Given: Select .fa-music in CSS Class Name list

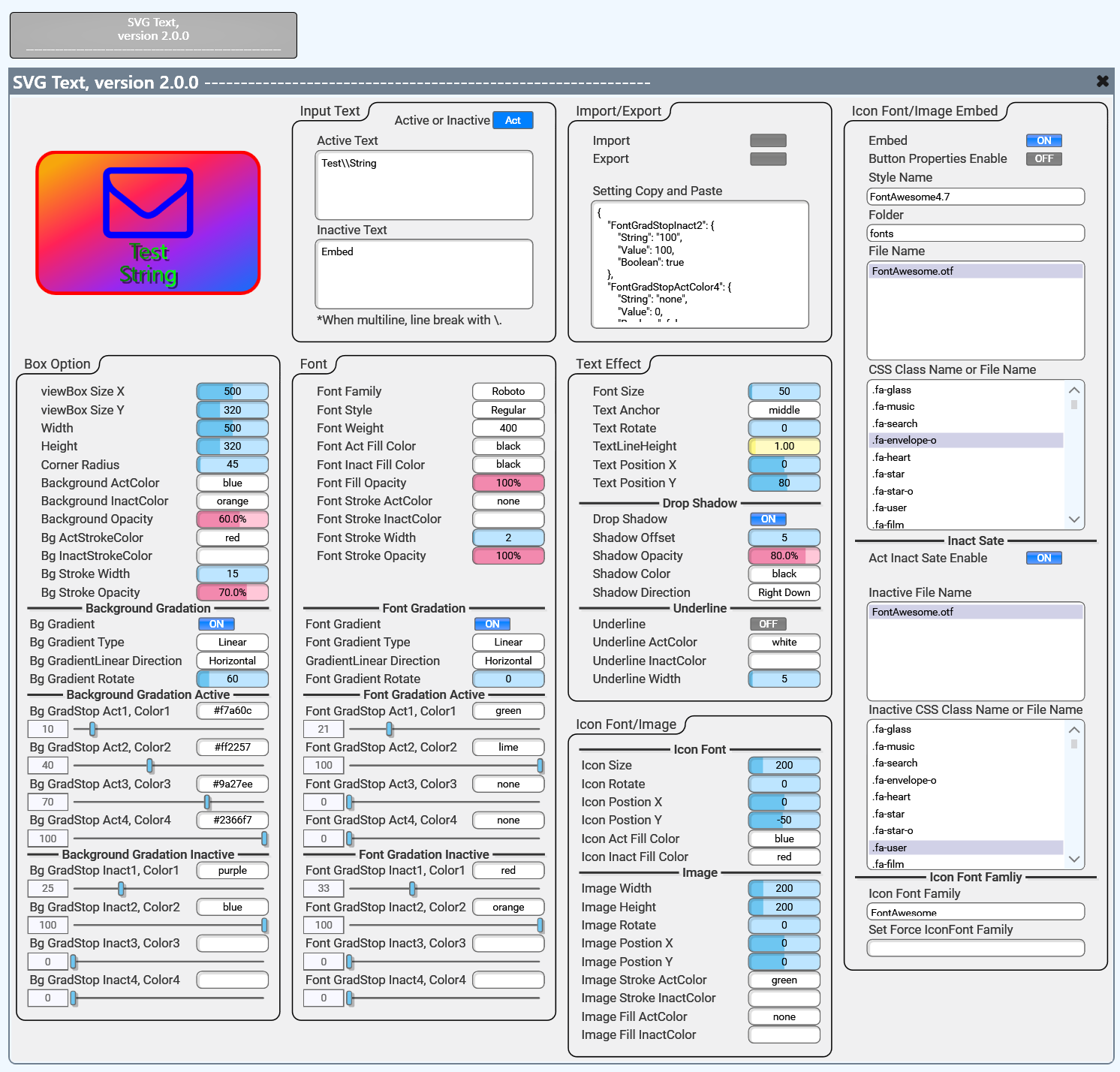Looking at the screenshot, I should [966, 406].
